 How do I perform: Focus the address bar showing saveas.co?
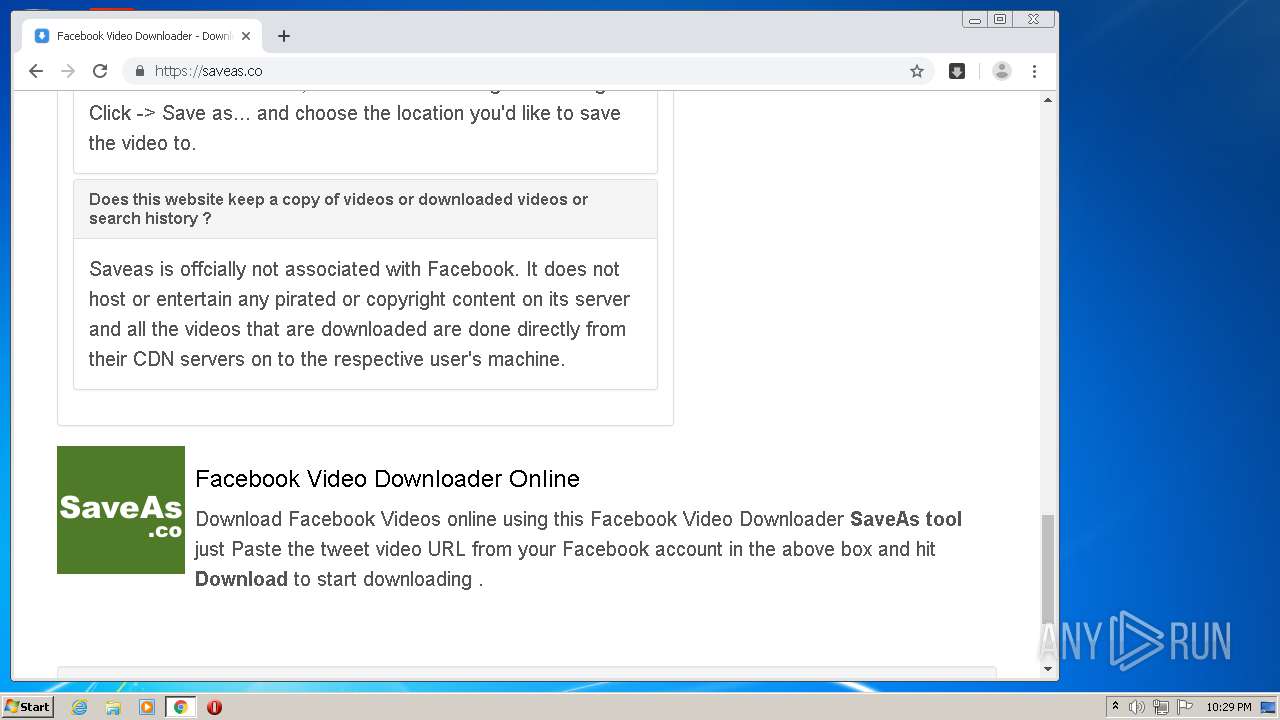coord(528,71)
